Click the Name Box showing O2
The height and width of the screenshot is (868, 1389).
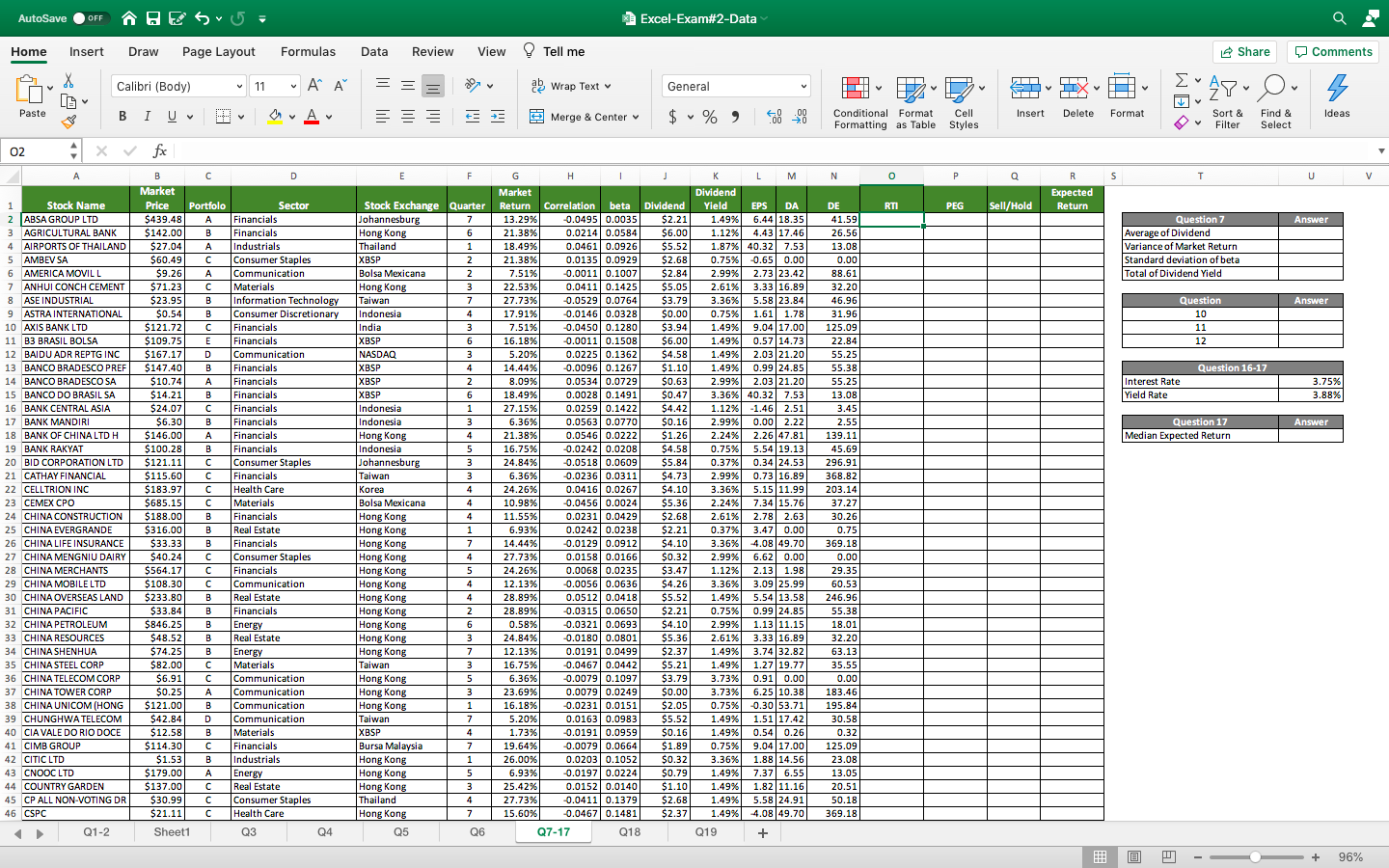coord(39,151)
